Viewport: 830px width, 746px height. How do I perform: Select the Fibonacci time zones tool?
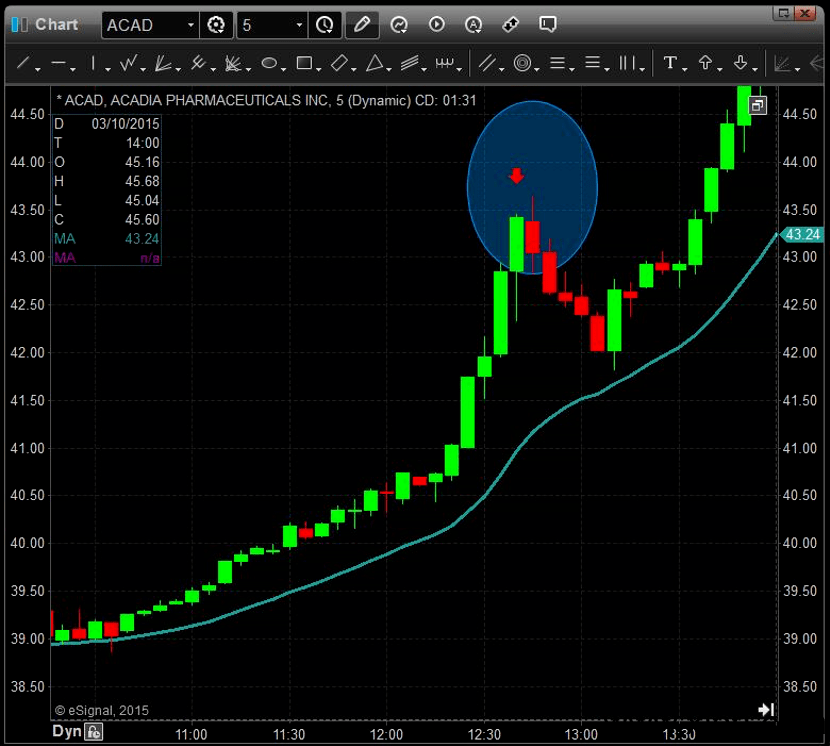coord(627,64)
